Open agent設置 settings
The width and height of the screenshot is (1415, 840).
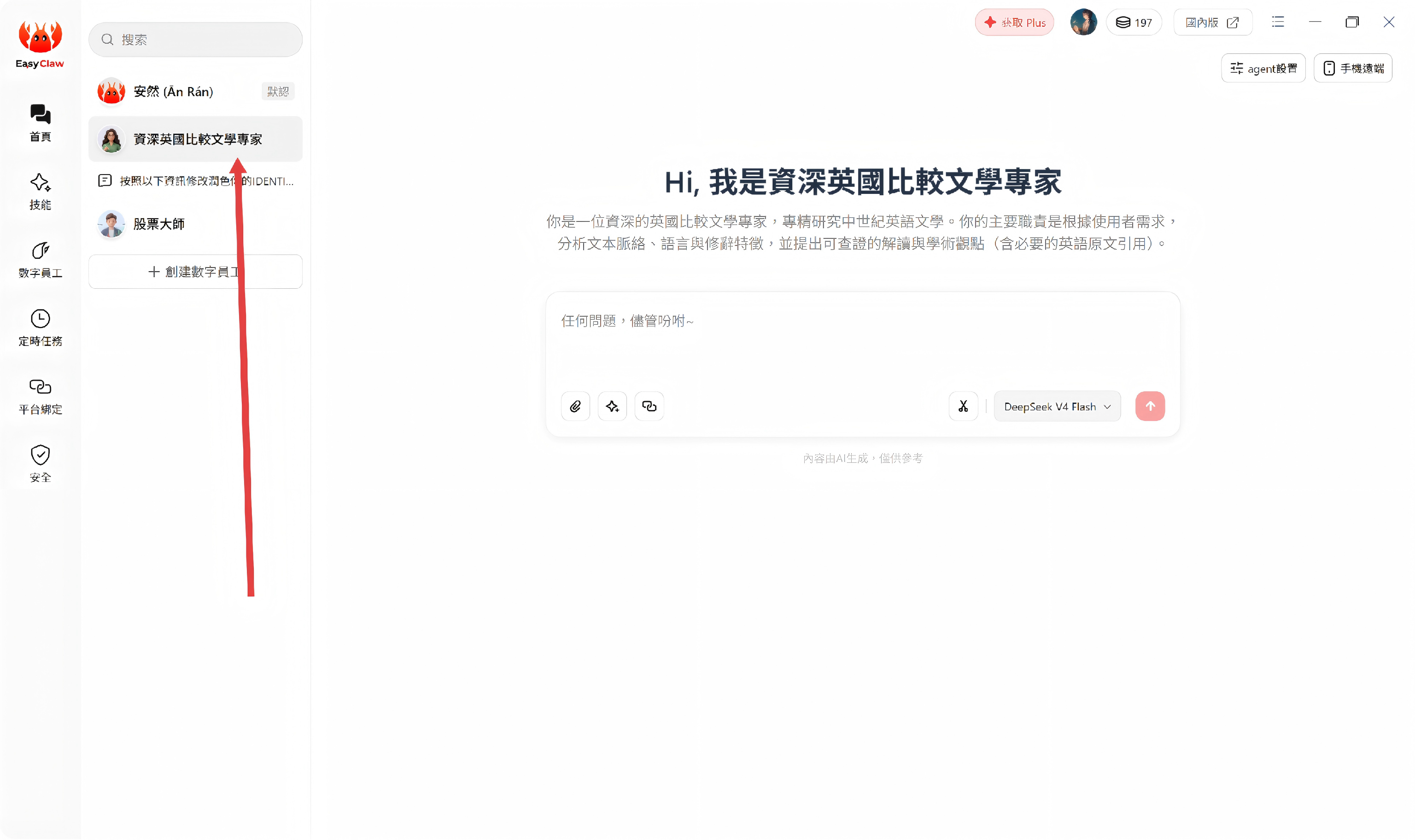1263,69
